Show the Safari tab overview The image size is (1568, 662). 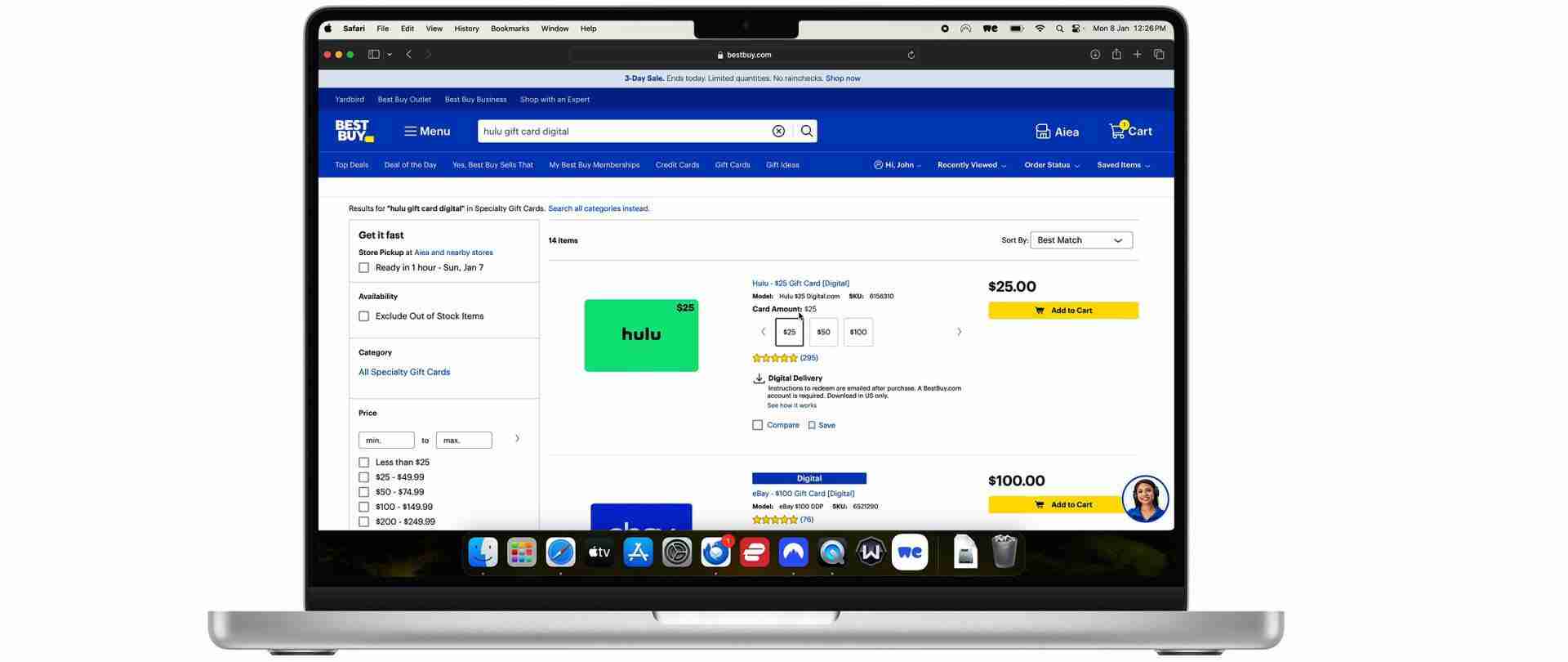[x=1159, y=55]
